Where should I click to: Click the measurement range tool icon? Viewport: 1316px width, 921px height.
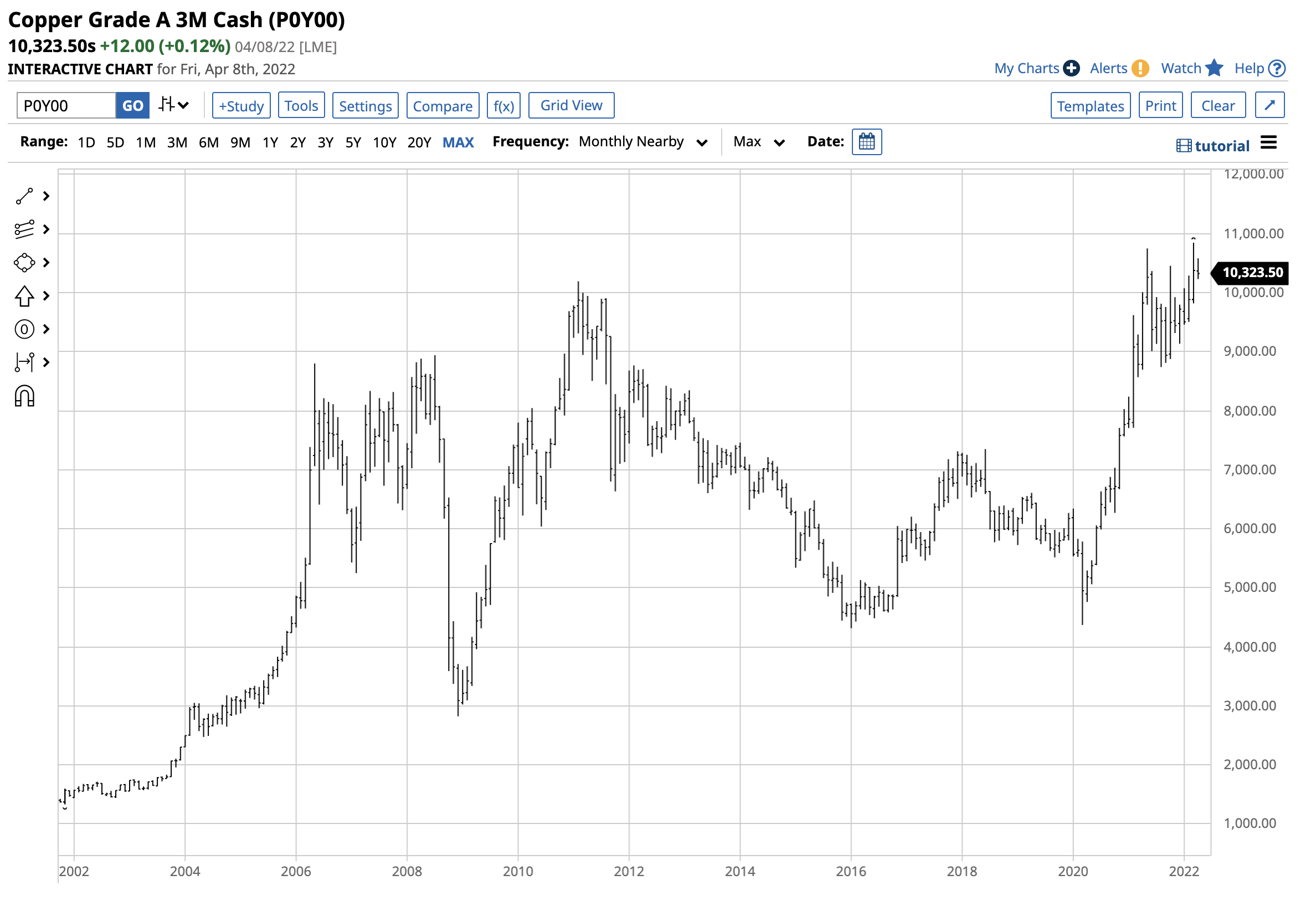click(x=24, y=363)
